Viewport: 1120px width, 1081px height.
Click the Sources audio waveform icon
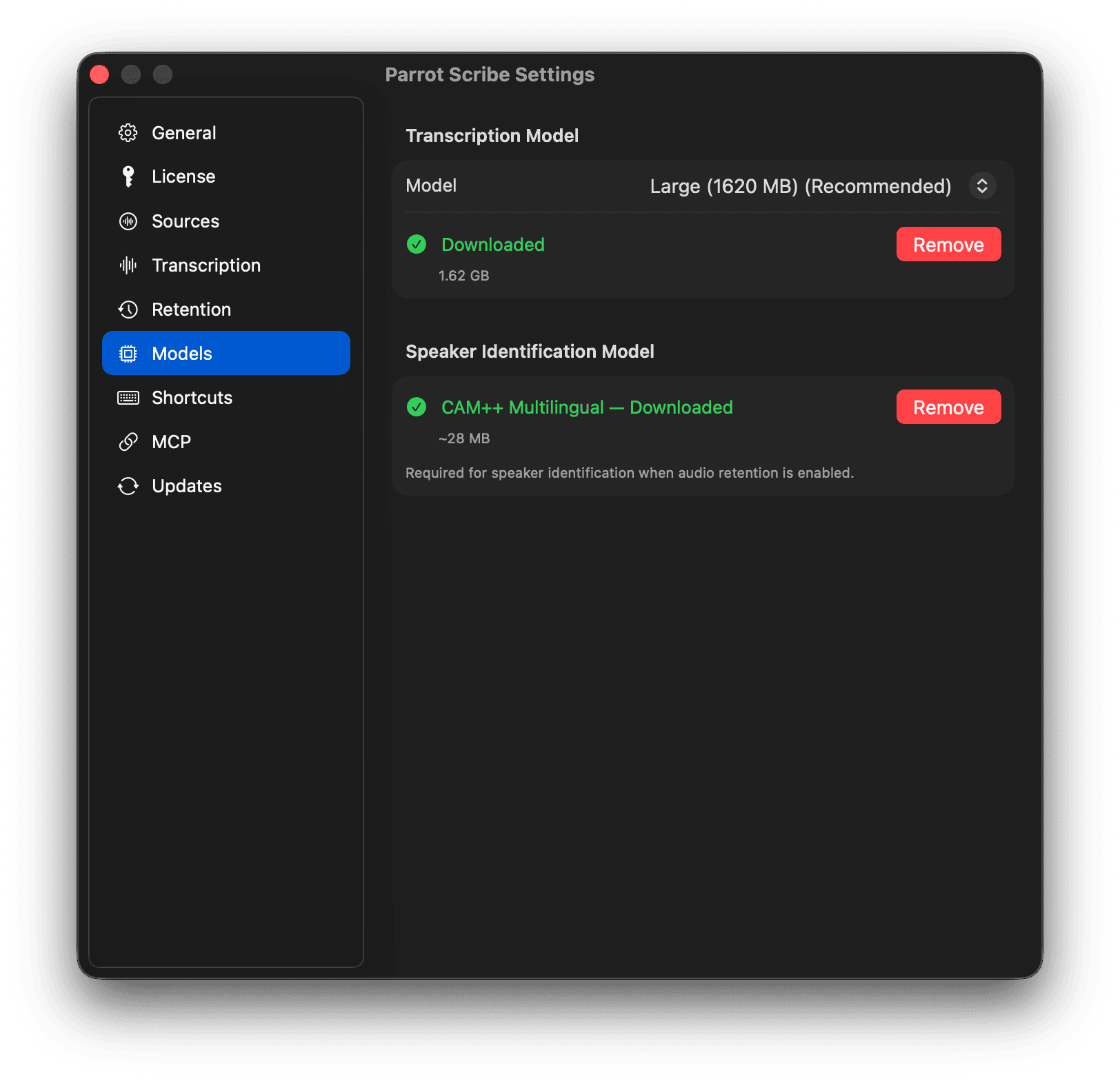(x=128, y=221)
